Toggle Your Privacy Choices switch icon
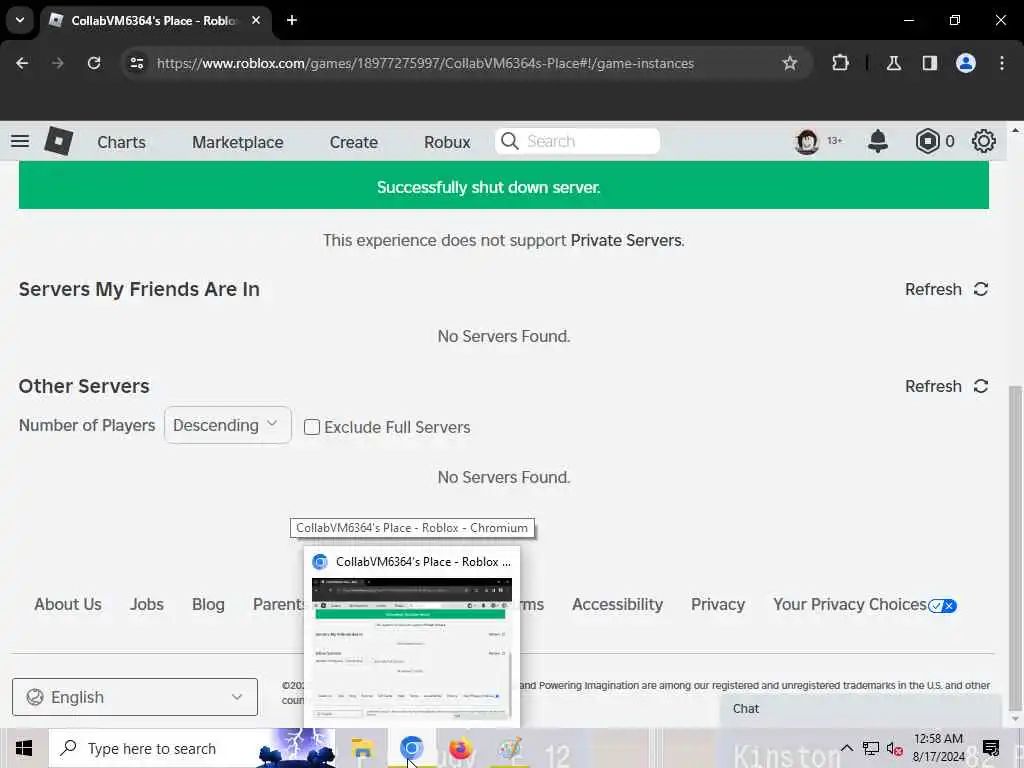 pyautogui.click(x=942, y=605)
